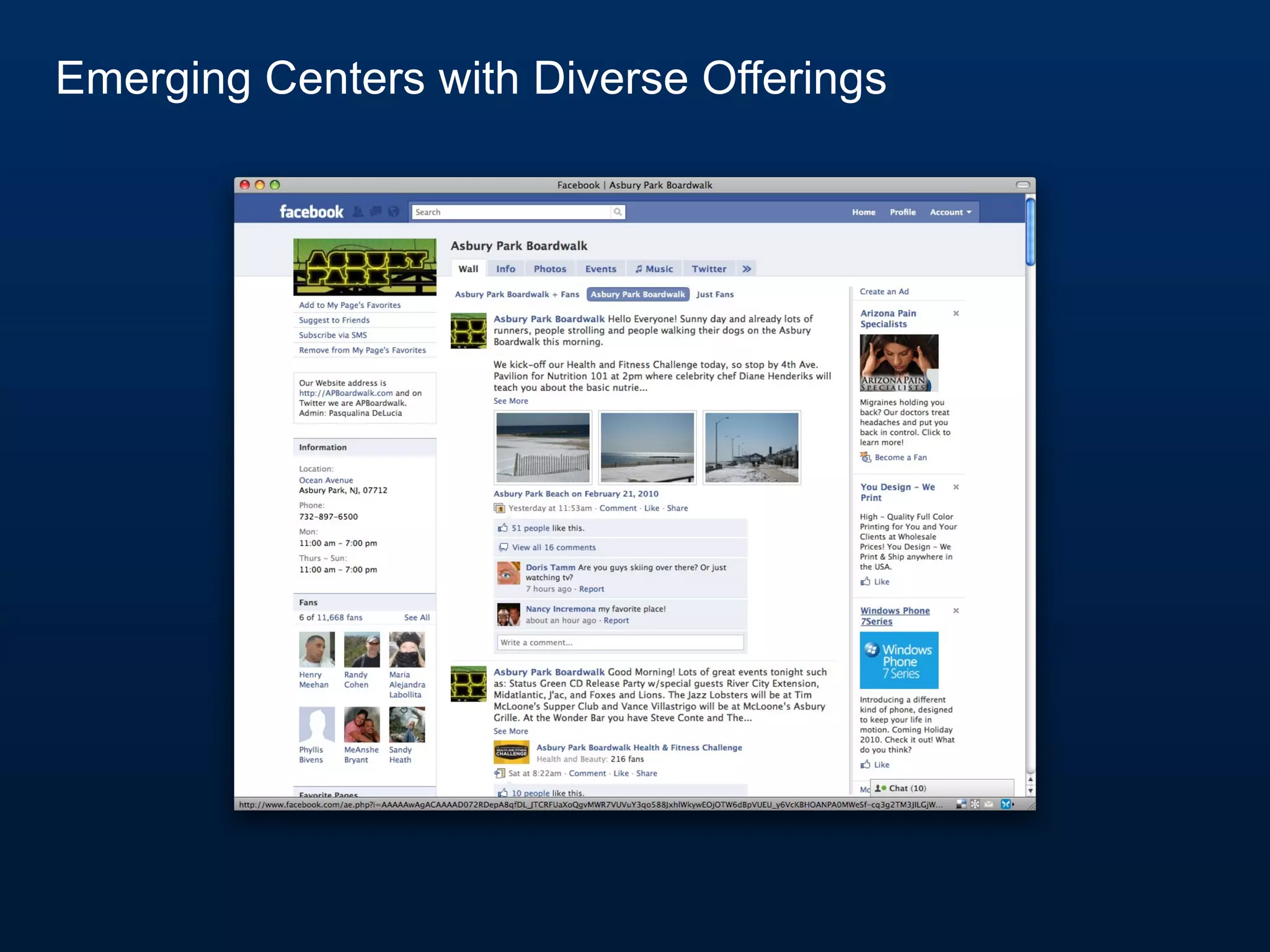Click 'Remove from My Page's Favorites'

(363, 350)
